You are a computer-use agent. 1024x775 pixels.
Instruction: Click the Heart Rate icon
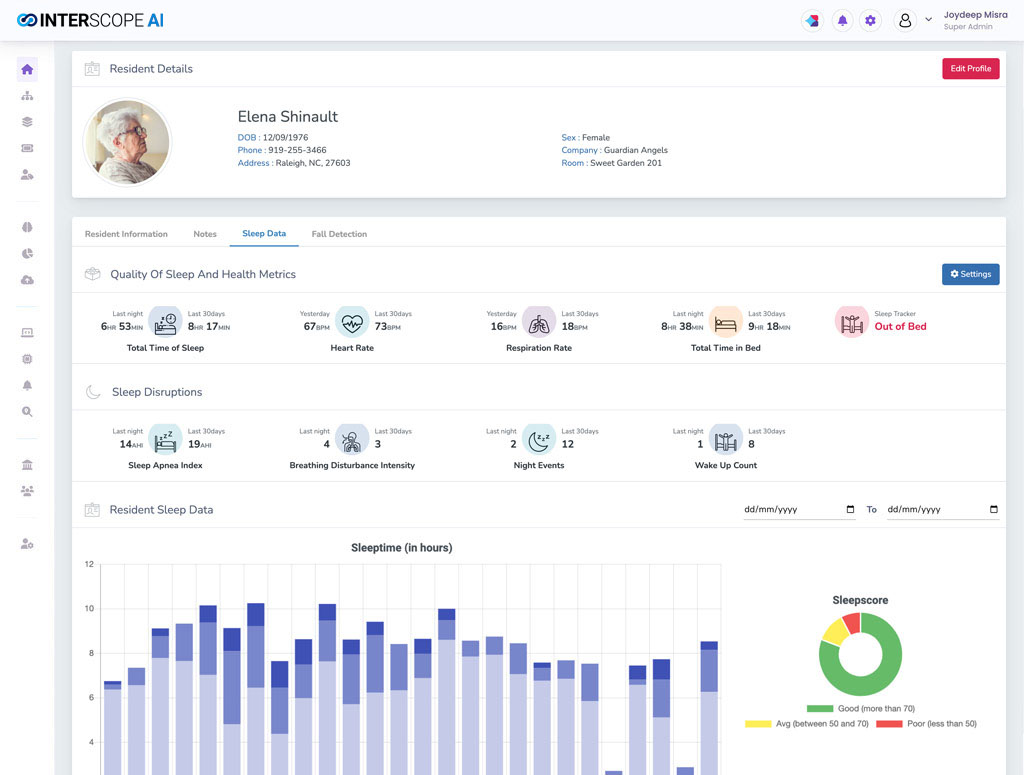(352, 322)
